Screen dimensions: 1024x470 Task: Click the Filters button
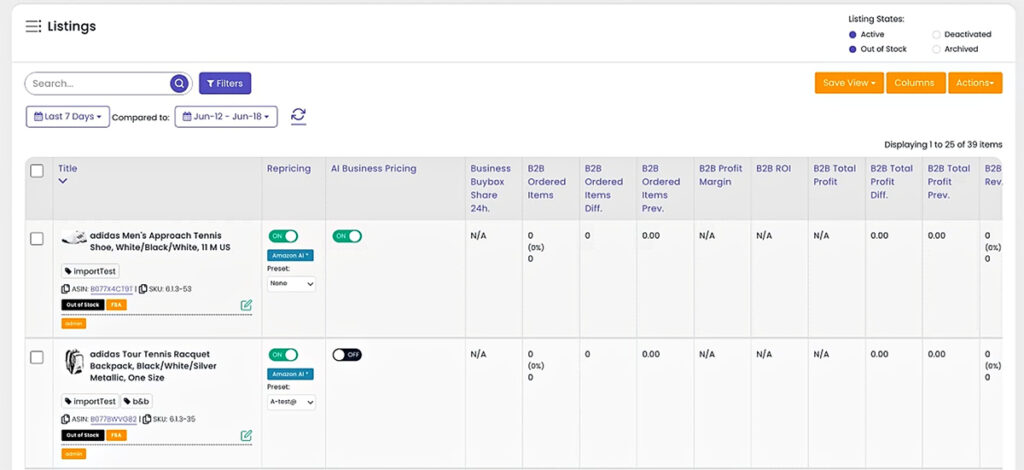pos(225,84)
